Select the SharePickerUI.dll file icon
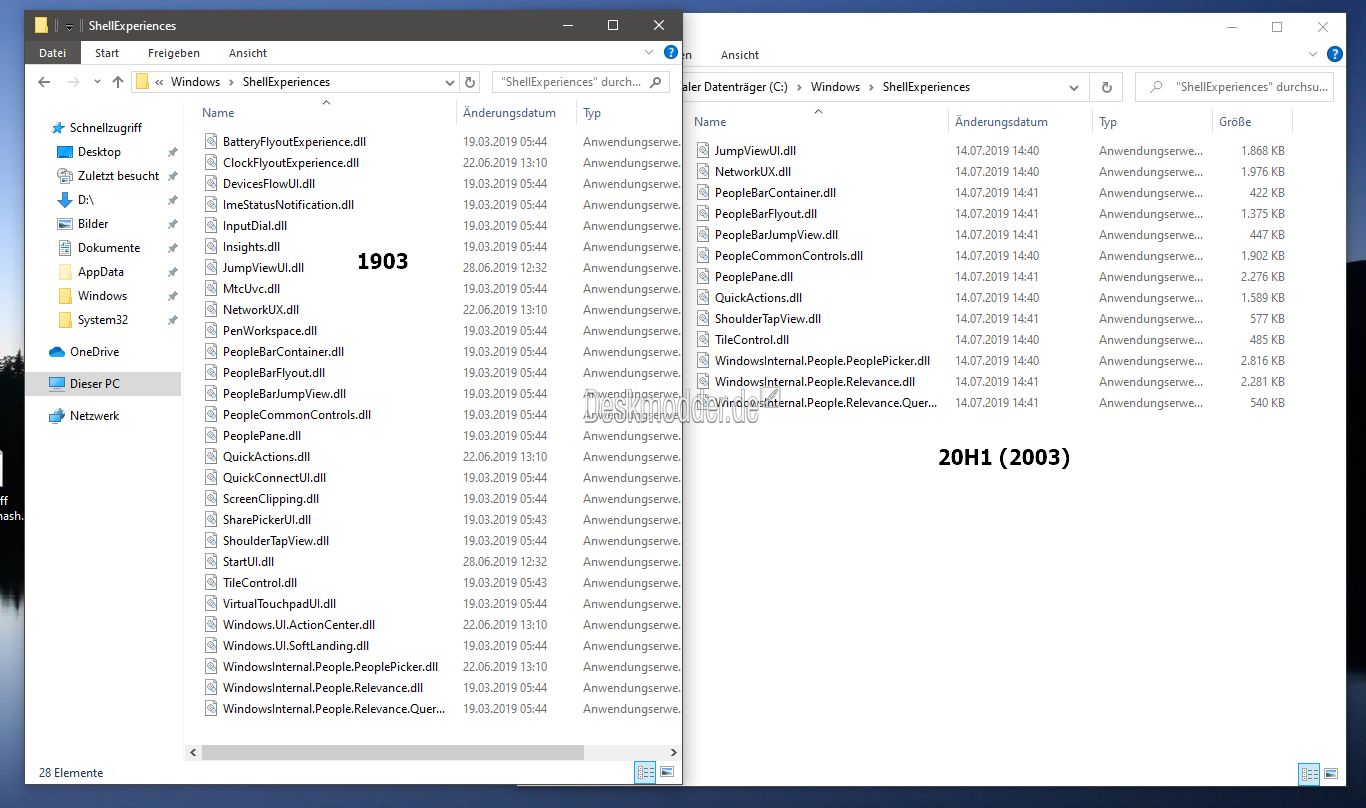Screen dimensions: 1366x808 pos(211,520)
